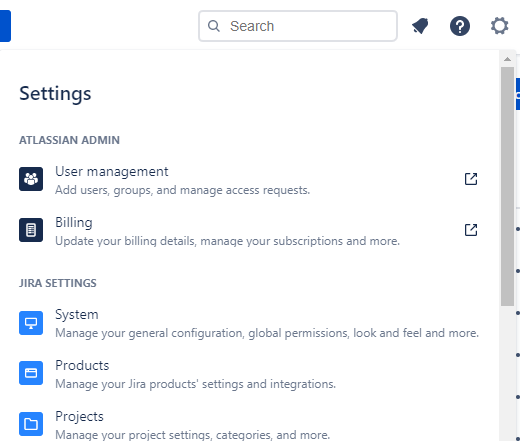Open the notifications bell
Screen dimensions: 520x441
click(420, 26)
